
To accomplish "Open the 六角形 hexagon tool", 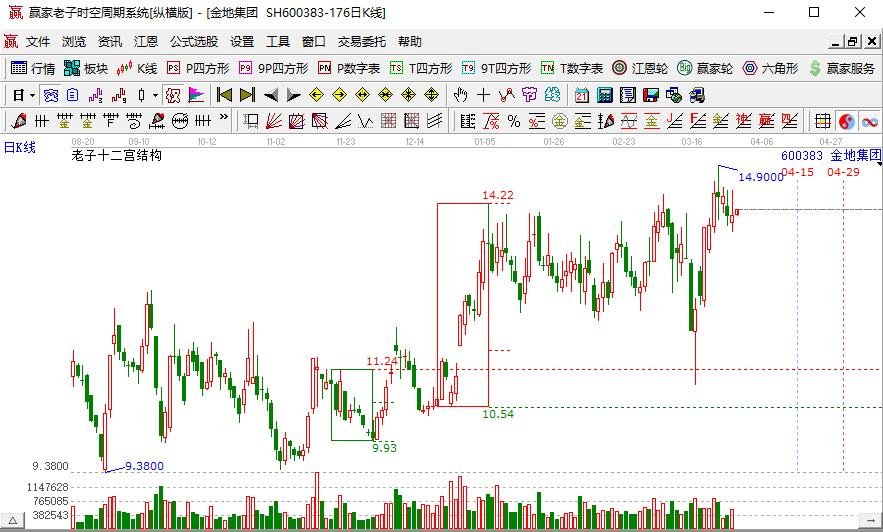I will (770, 68).
